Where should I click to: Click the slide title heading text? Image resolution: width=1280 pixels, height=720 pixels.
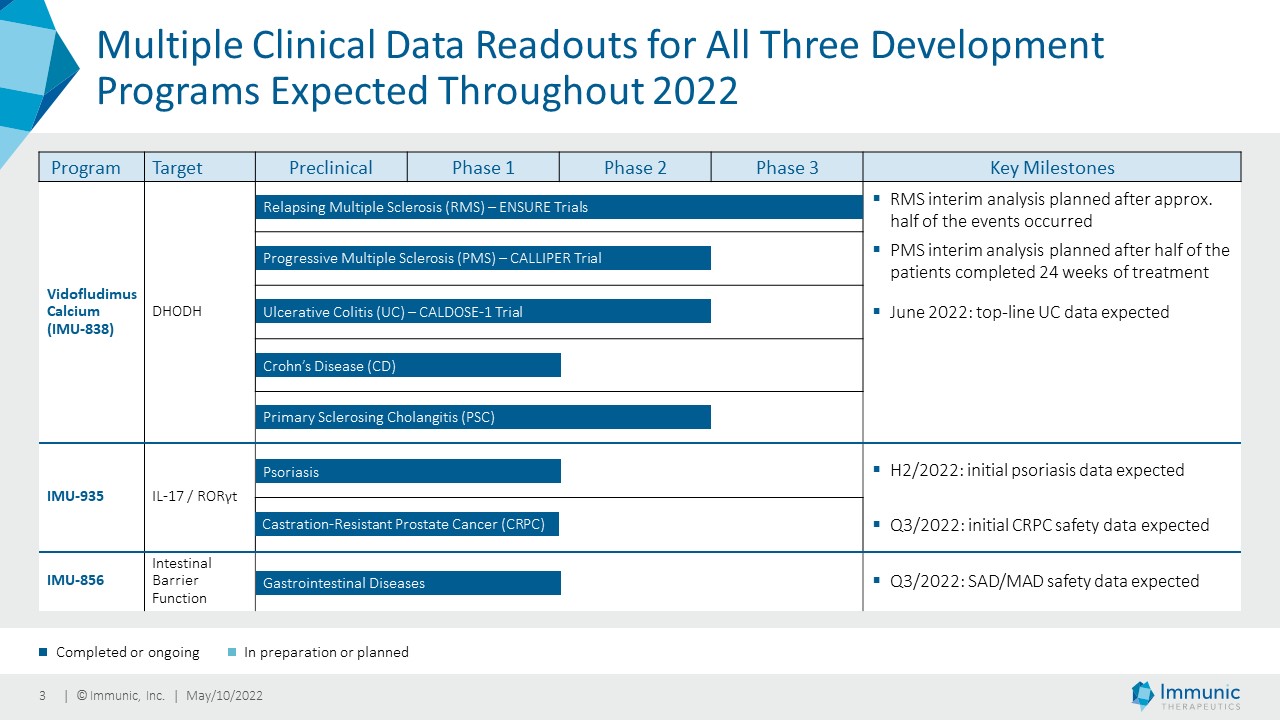[x=600, y=68]
